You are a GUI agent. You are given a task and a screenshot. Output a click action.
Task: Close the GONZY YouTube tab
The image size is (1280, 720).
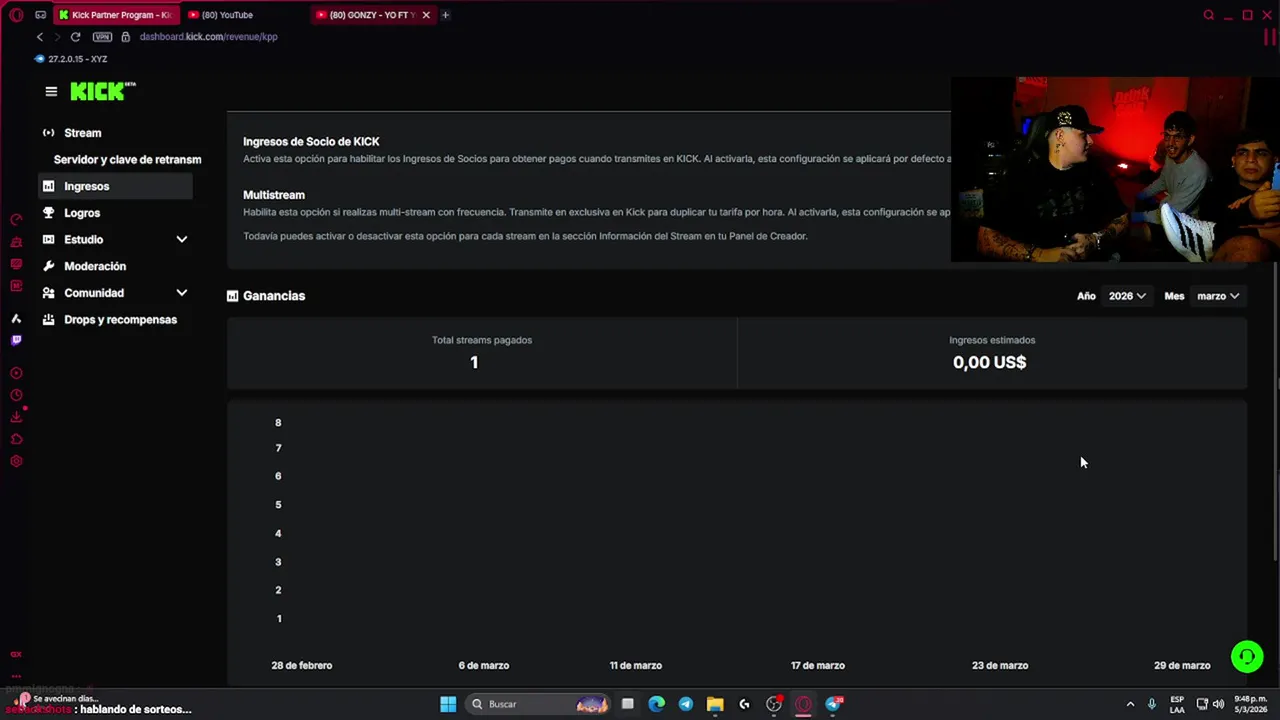(x=426, y=15)
